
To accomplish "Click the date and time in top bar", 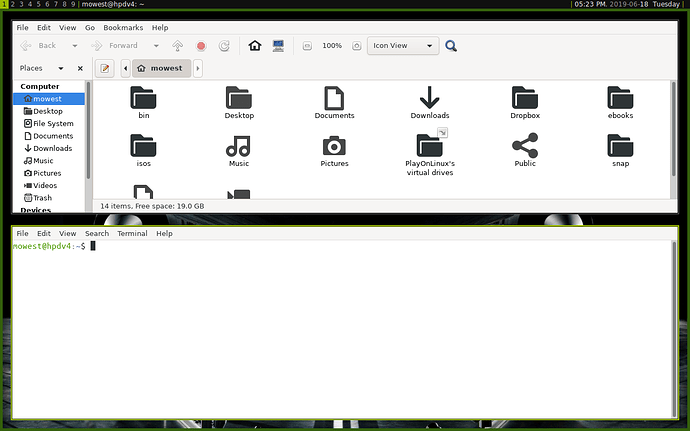I will pyautogui.click(x=627, y=4).
